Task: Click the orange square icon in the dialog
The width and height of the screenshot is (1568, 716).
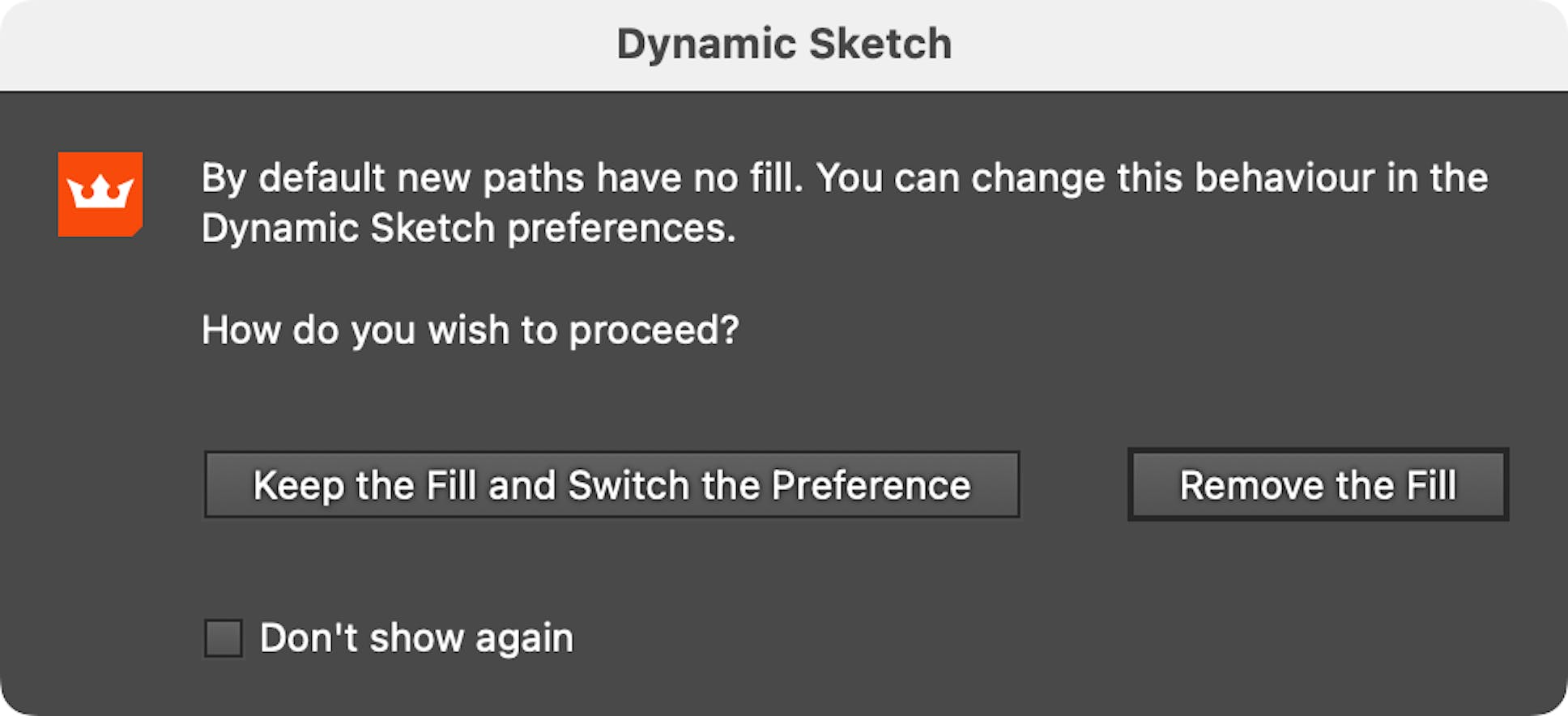Action: (100, 194)
